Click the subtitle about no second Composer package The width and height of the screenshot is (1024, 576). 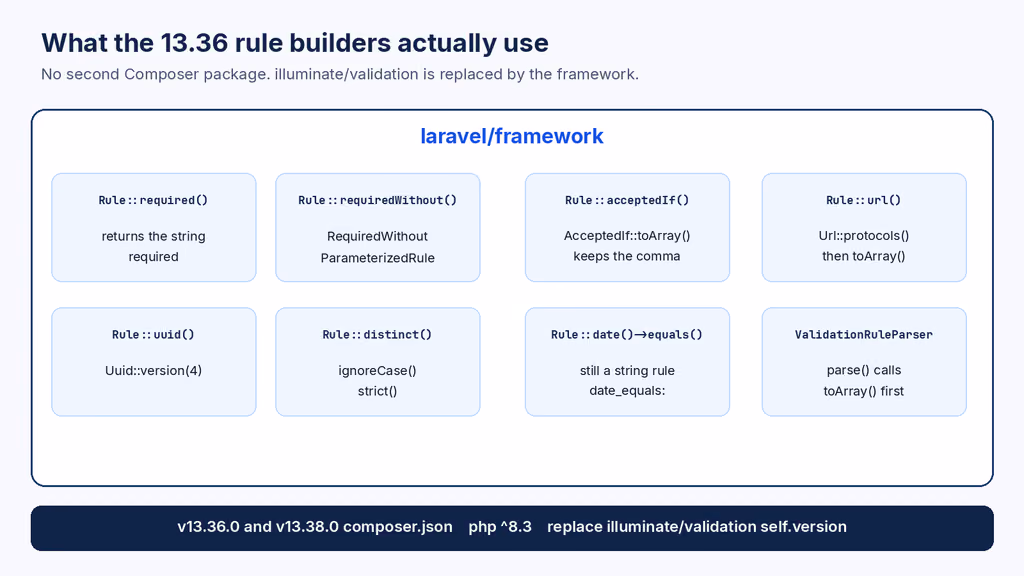[340, 74]
